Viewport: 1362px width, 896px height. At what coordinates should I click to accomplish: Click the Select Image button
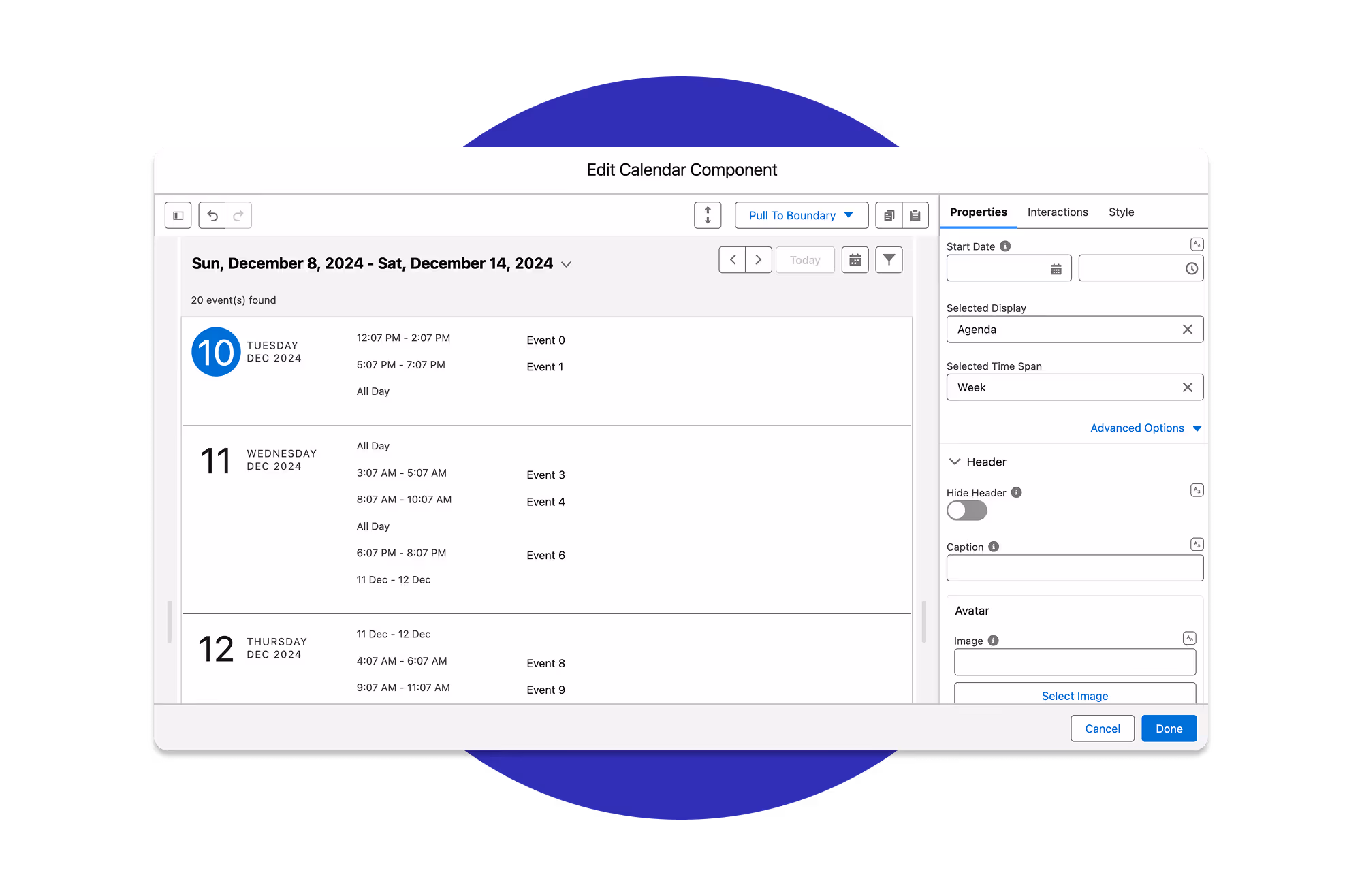click(1075, 695)
